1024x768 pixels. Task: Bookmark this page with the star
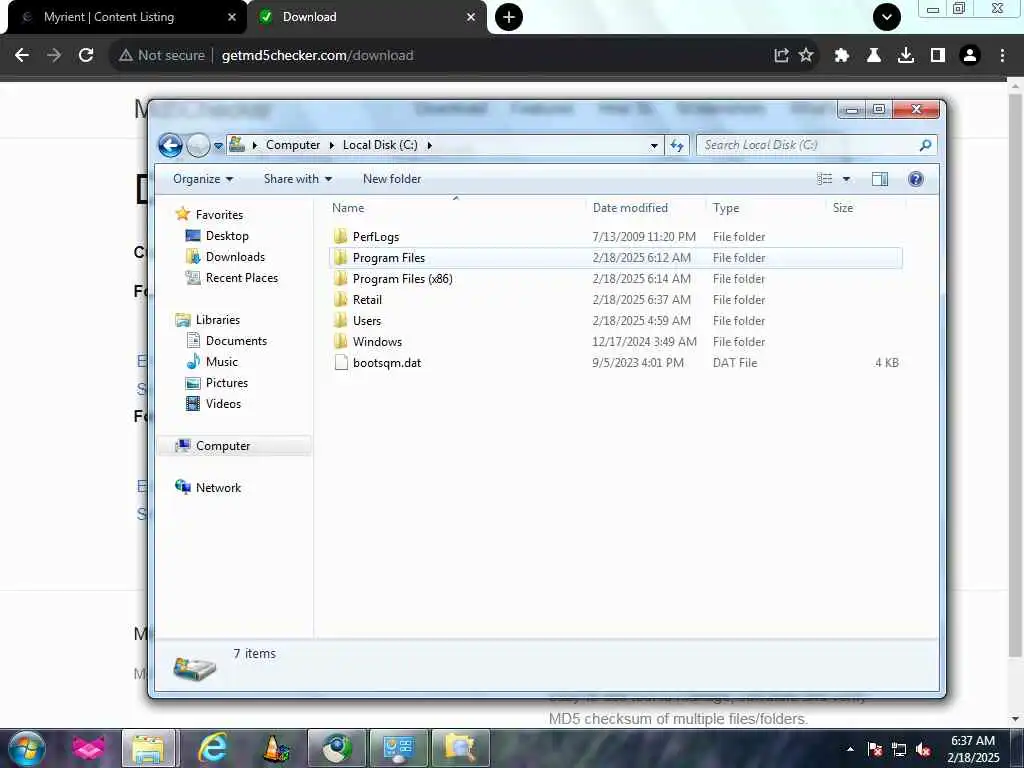tap(807, 56)
